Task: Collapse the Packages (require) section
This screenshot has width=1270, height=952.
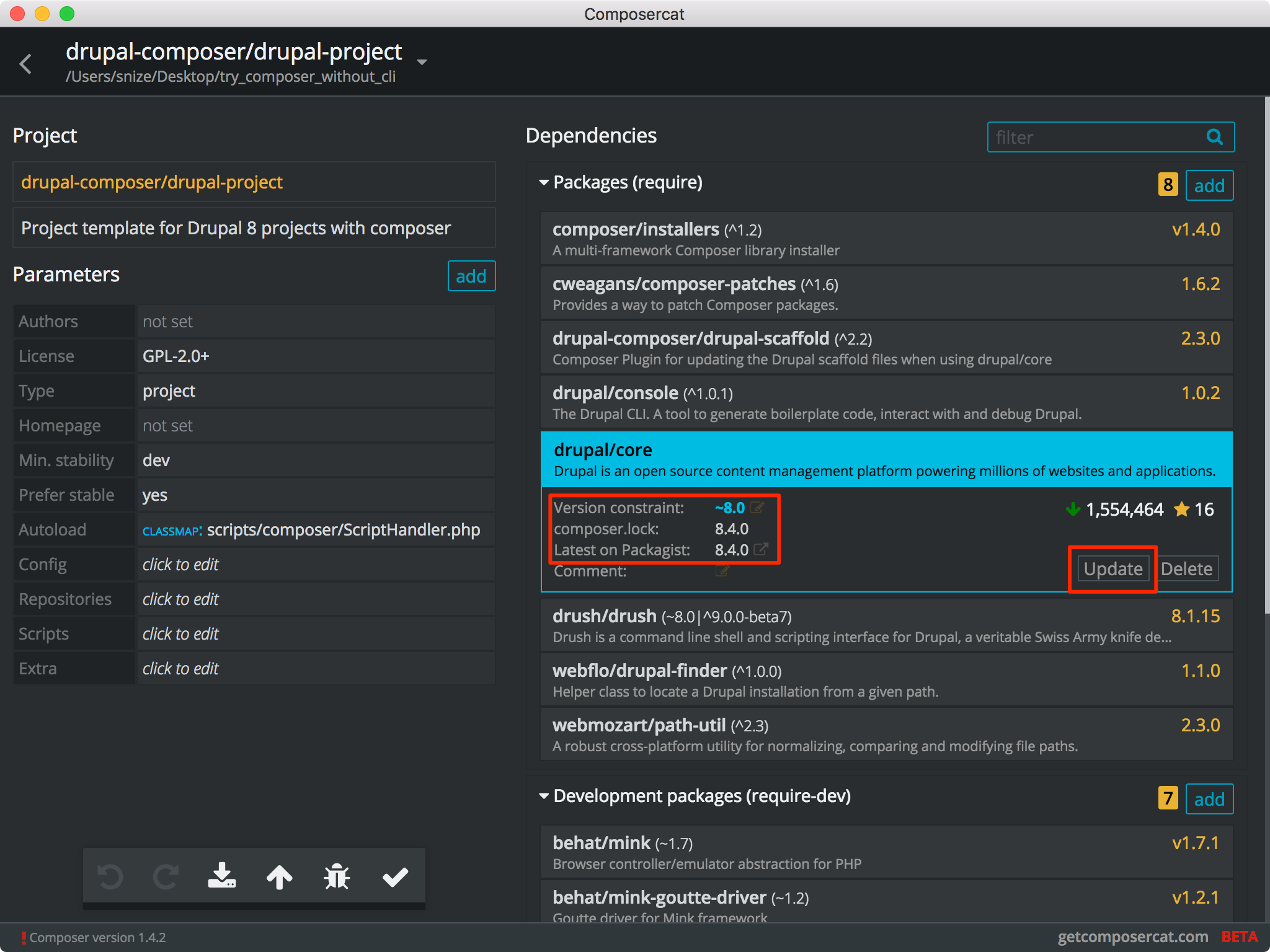Action: (544, 182)
